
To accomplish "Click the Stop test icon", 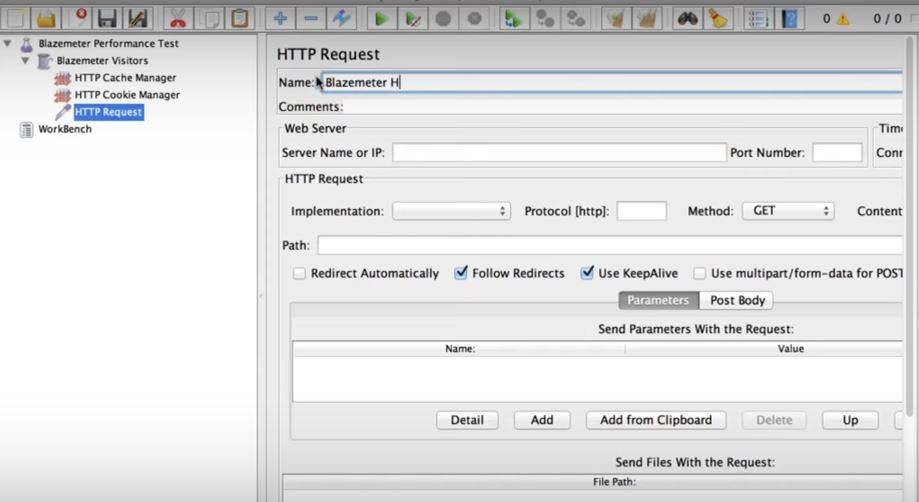I will (x=444, y=19).
